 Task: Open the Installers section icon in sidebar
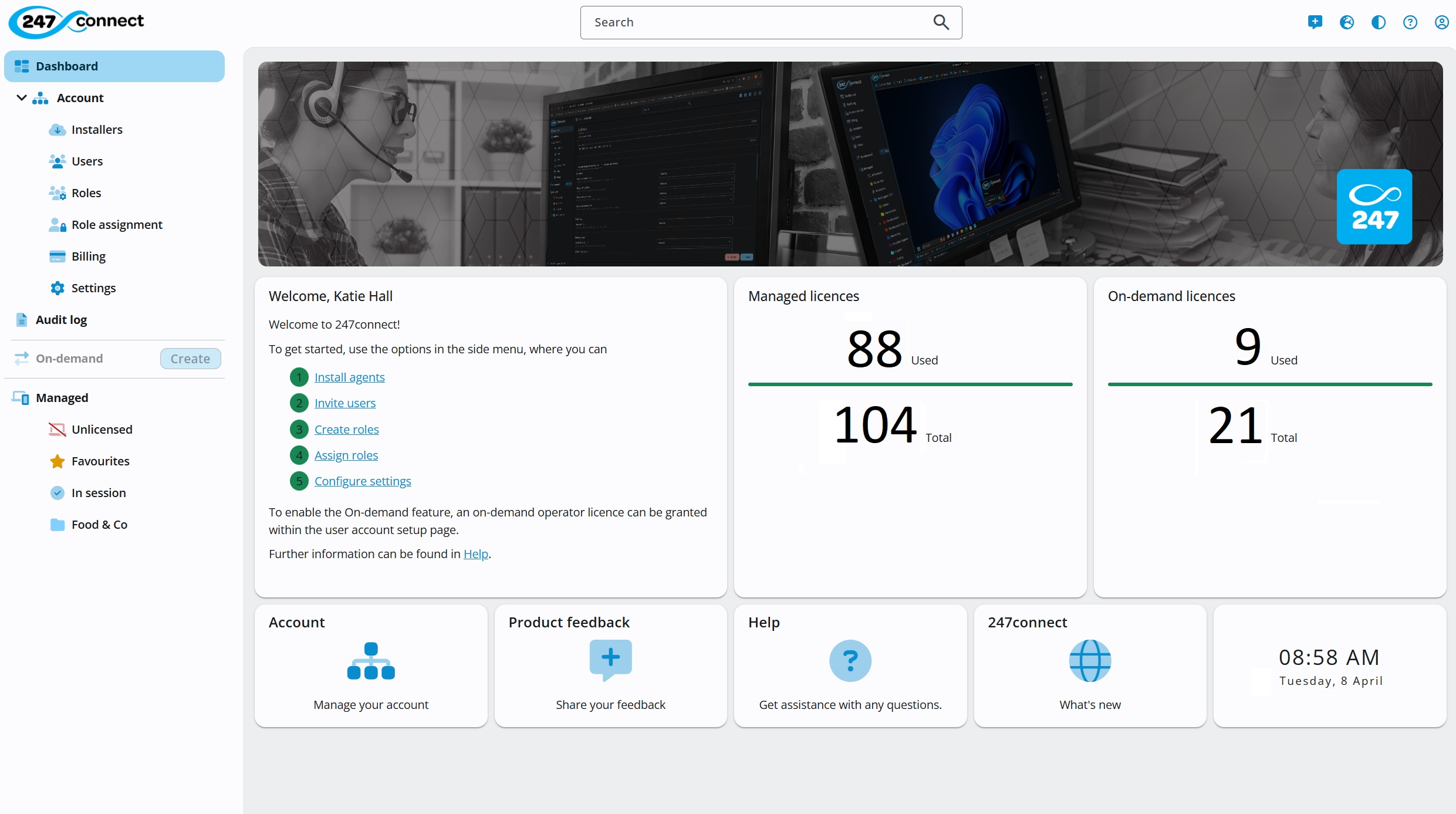[x=58, y=129]
